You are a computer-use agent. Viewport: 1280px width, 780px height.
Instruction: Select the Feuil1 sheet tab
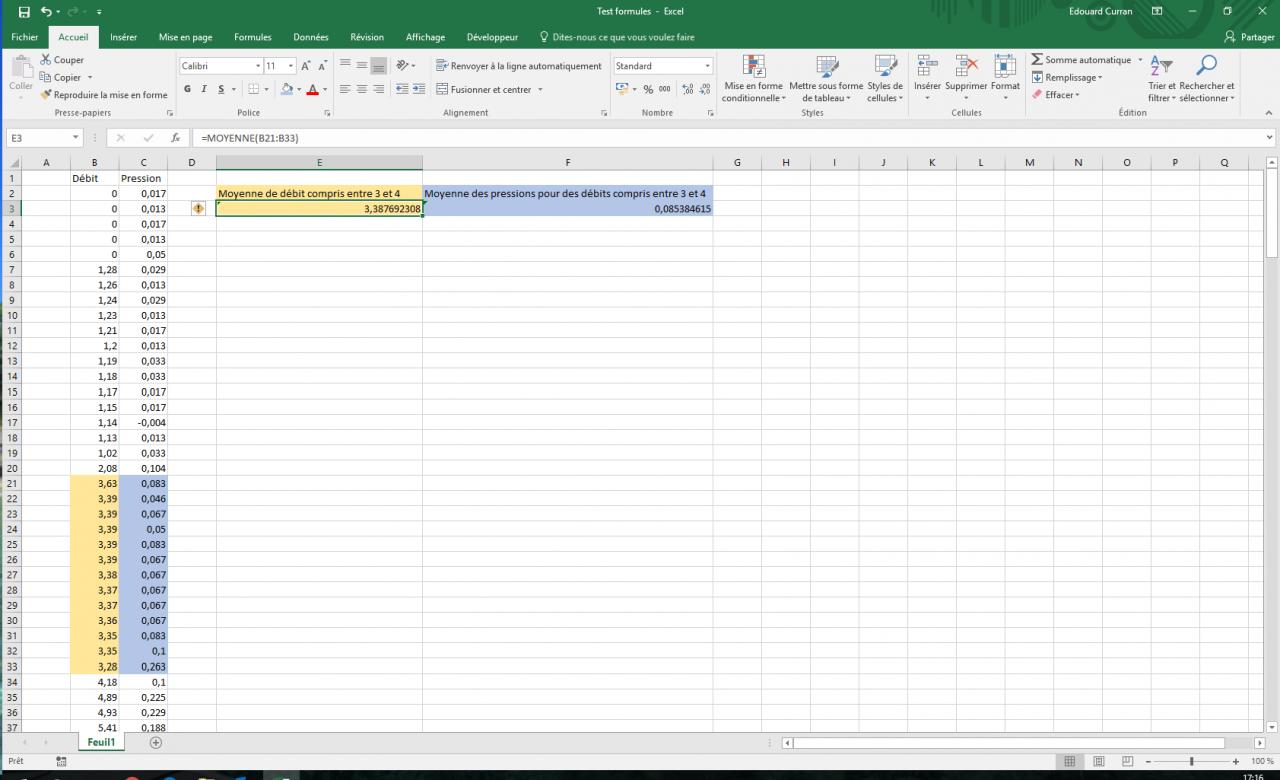point(101,743)
